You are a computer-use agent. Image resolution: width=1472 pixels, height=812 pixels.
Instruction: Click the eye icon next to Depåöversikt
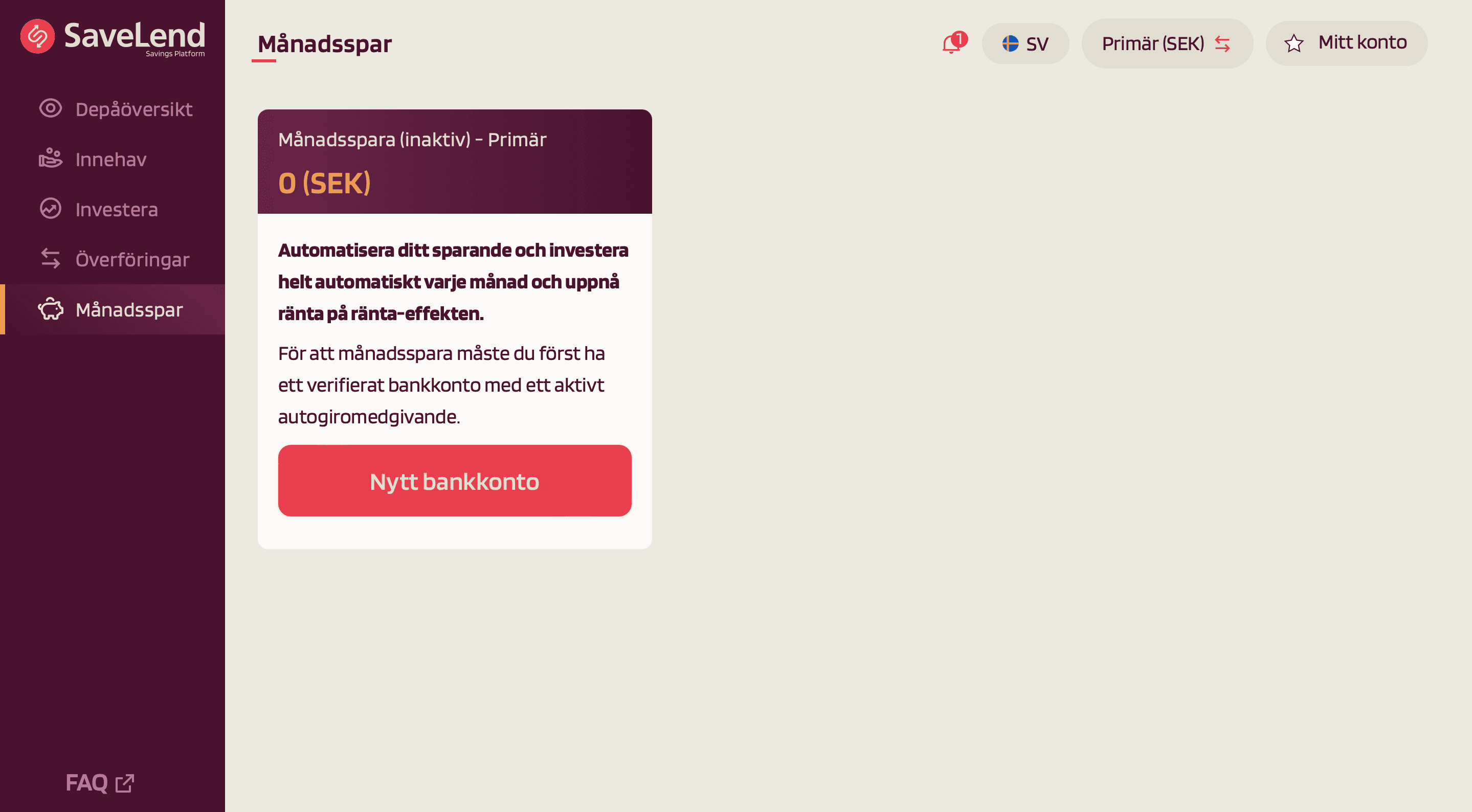coord(50,108)
